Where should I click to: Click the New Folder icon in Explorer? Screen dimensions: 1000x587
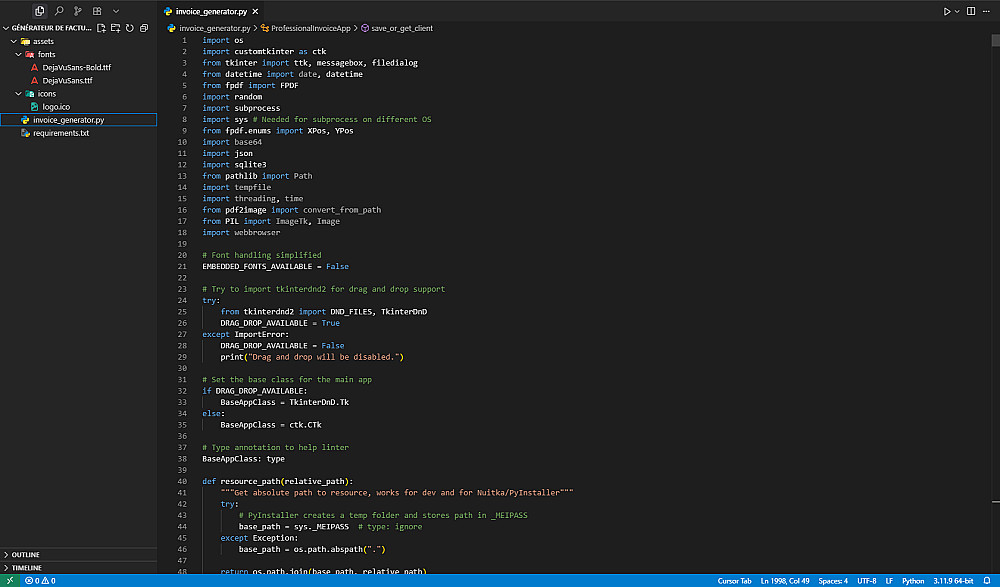pos(115,27)
